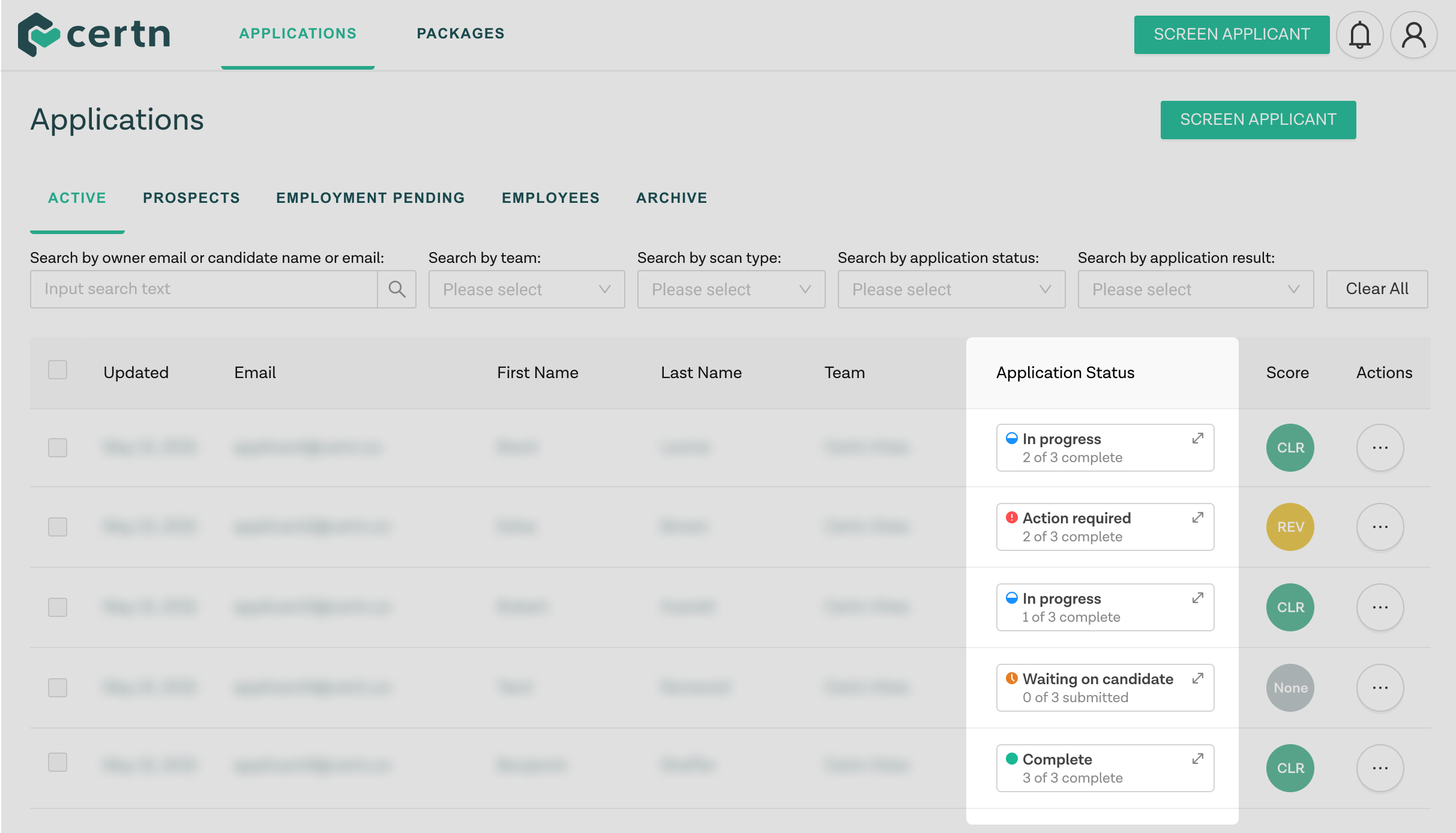Expand the Waiting on candidate status
The width and height of the screenshot is (1456, 833).
coord(1197,678)
